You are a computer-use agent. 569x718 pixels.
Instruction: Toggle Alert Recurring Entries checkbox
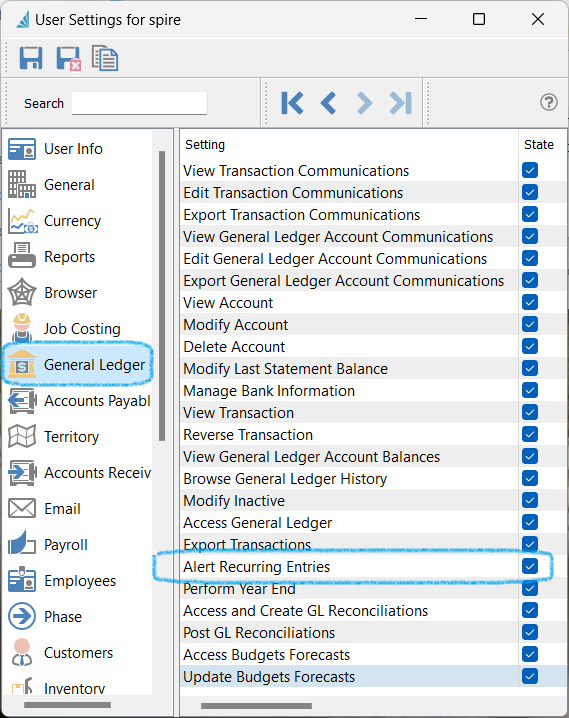point(530,566)
